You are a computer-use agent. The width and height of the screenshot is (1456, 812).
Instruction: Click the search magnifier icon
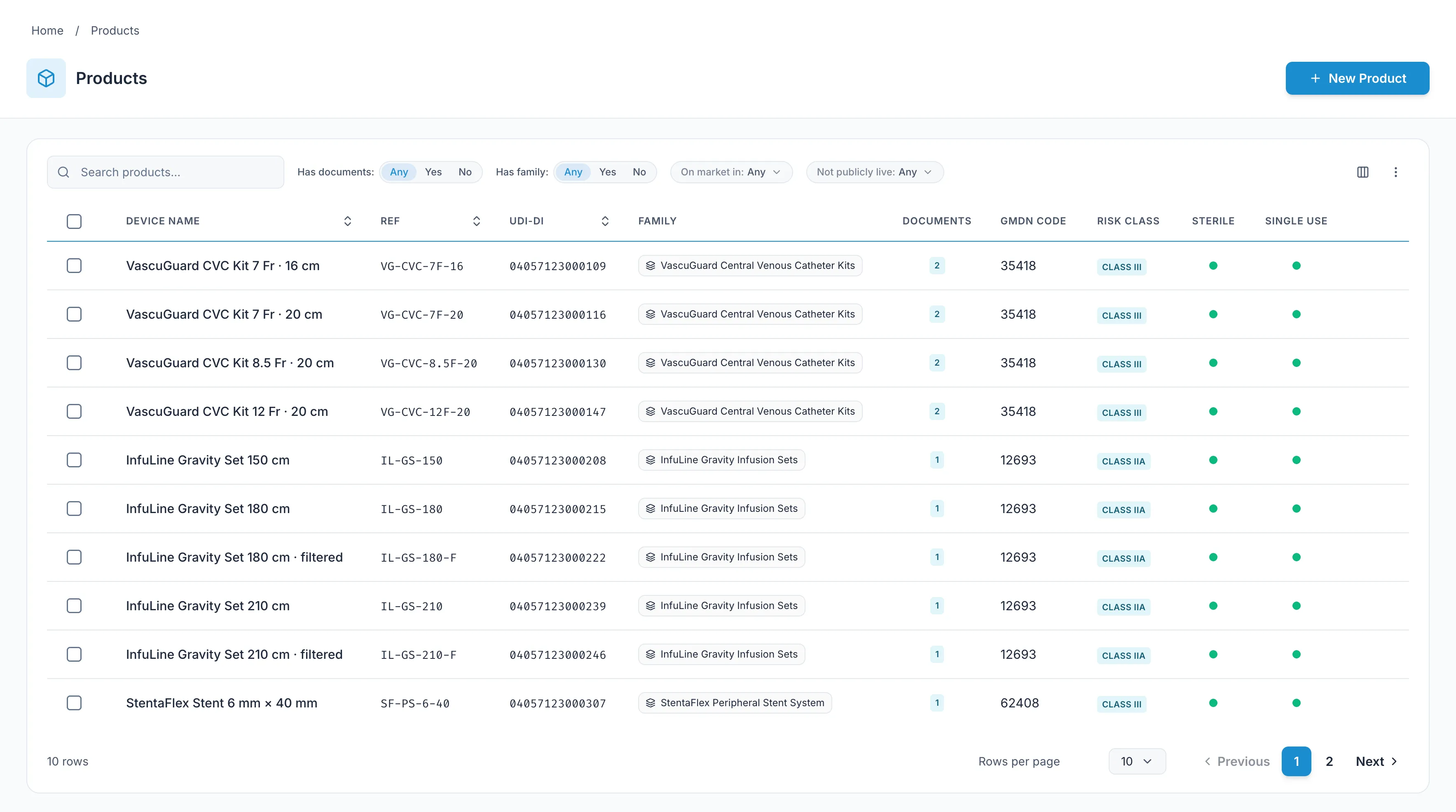point(63,172)
